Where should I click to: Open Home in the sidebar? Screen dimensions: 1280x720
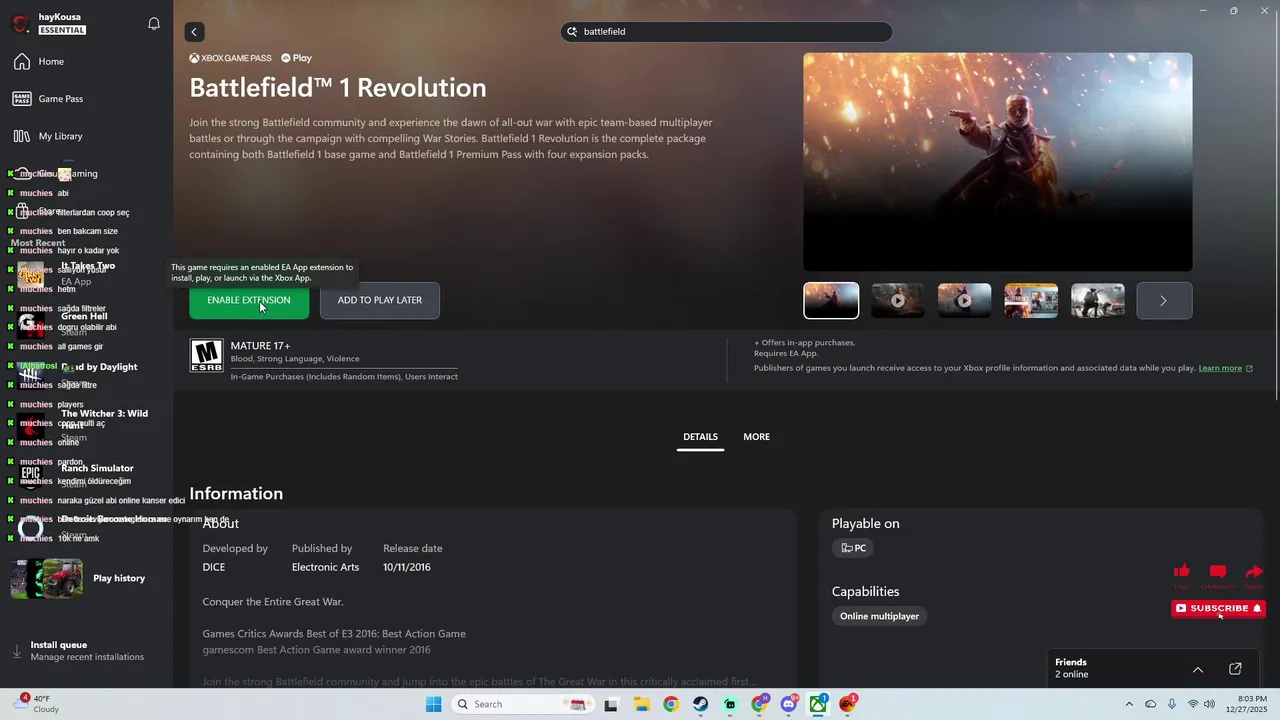[x=86, y=62]
